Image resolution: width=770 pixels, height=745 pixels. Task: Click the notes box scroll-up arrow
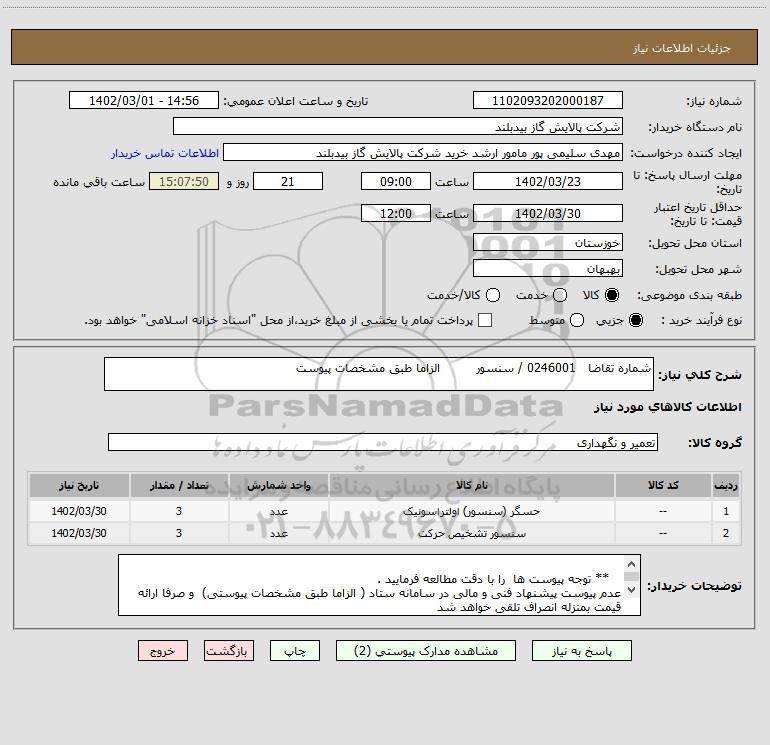(632, 564)
